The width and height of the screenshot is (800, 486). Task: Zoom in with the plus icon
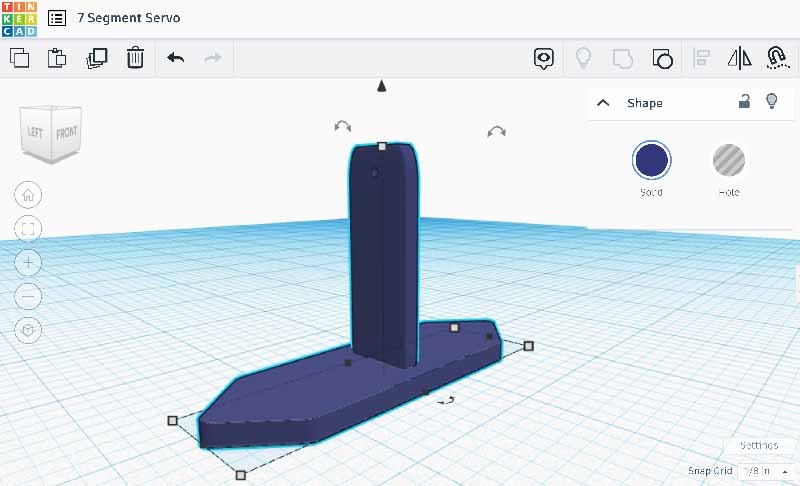click(29, 263)
